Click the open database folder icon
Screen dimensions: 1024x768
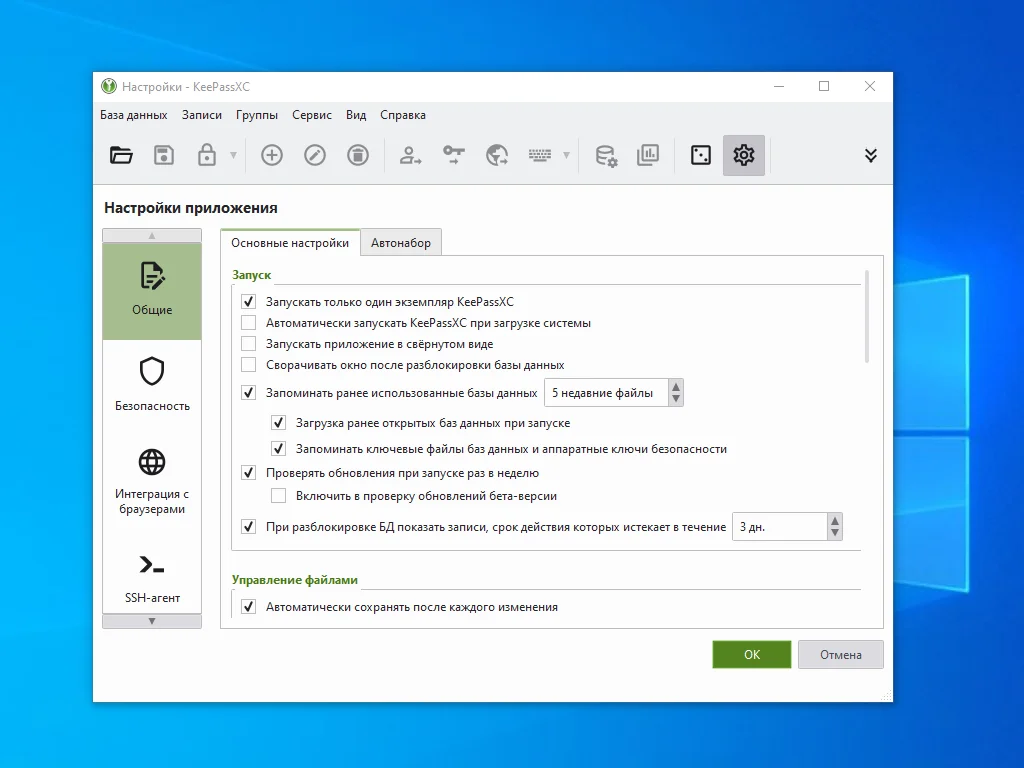(x=121, y=155)
